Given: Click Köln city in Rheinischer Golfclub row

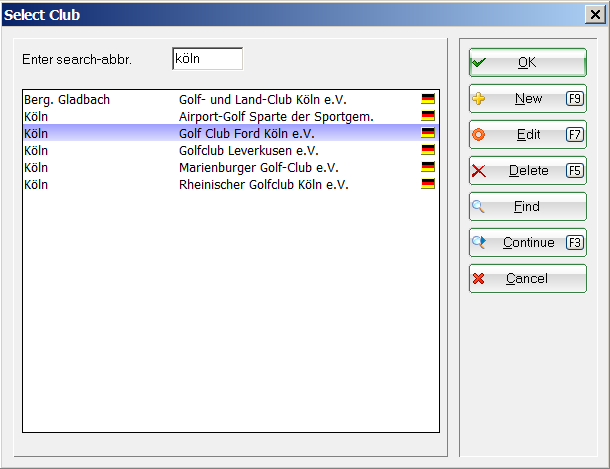Looking at the screenshot, I should point(36,185).
